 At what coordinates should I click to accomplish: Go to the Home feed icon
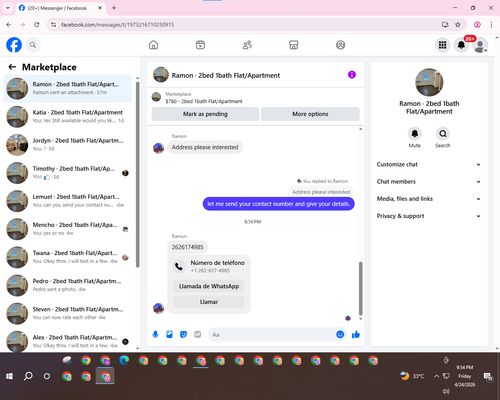[x=153, y=45]
